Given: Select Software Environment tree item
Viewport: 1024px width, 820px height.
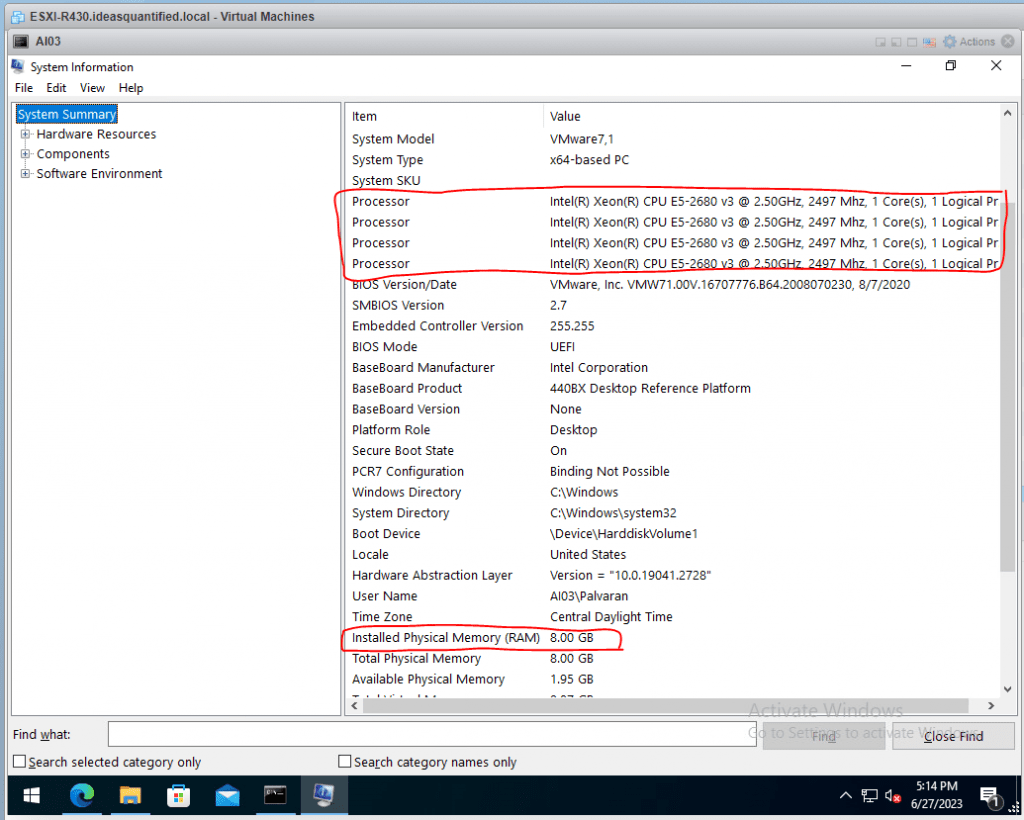Looking at the screenshot, I should pyautogui.click(x=99, y=174).
